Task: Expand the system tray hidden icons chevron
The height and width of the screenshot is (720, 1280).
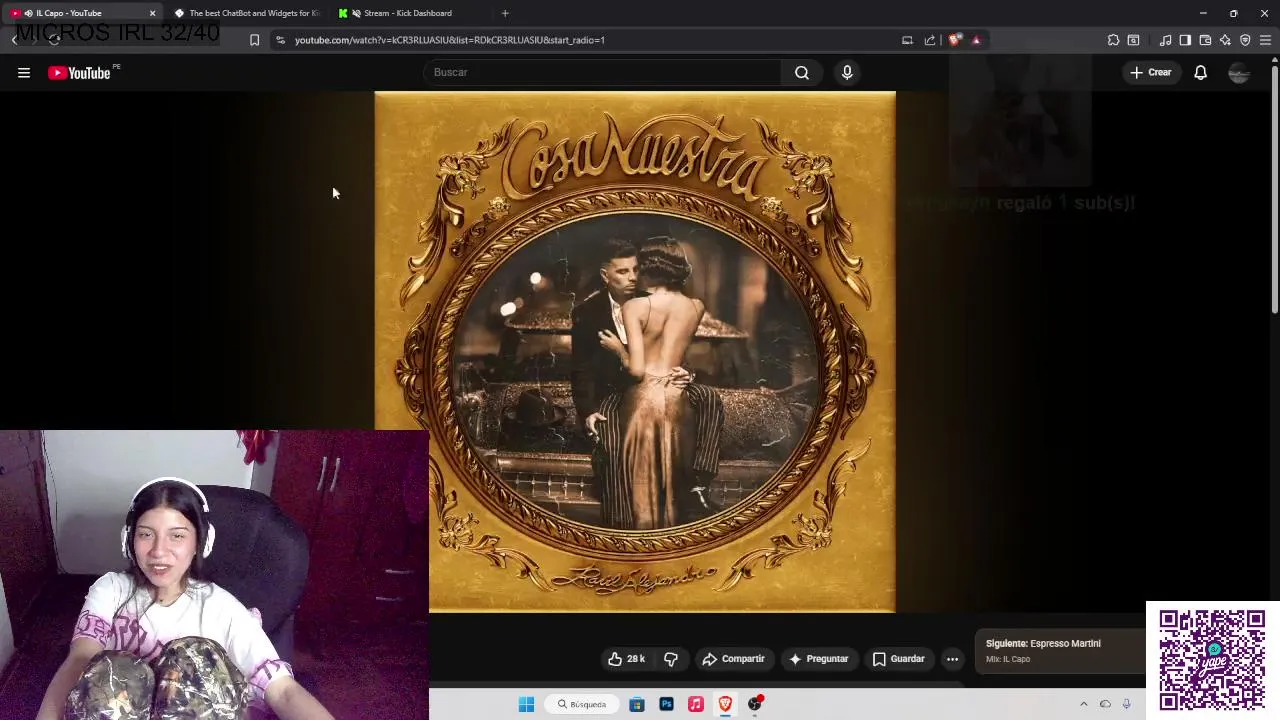Action: point(1083,704)
